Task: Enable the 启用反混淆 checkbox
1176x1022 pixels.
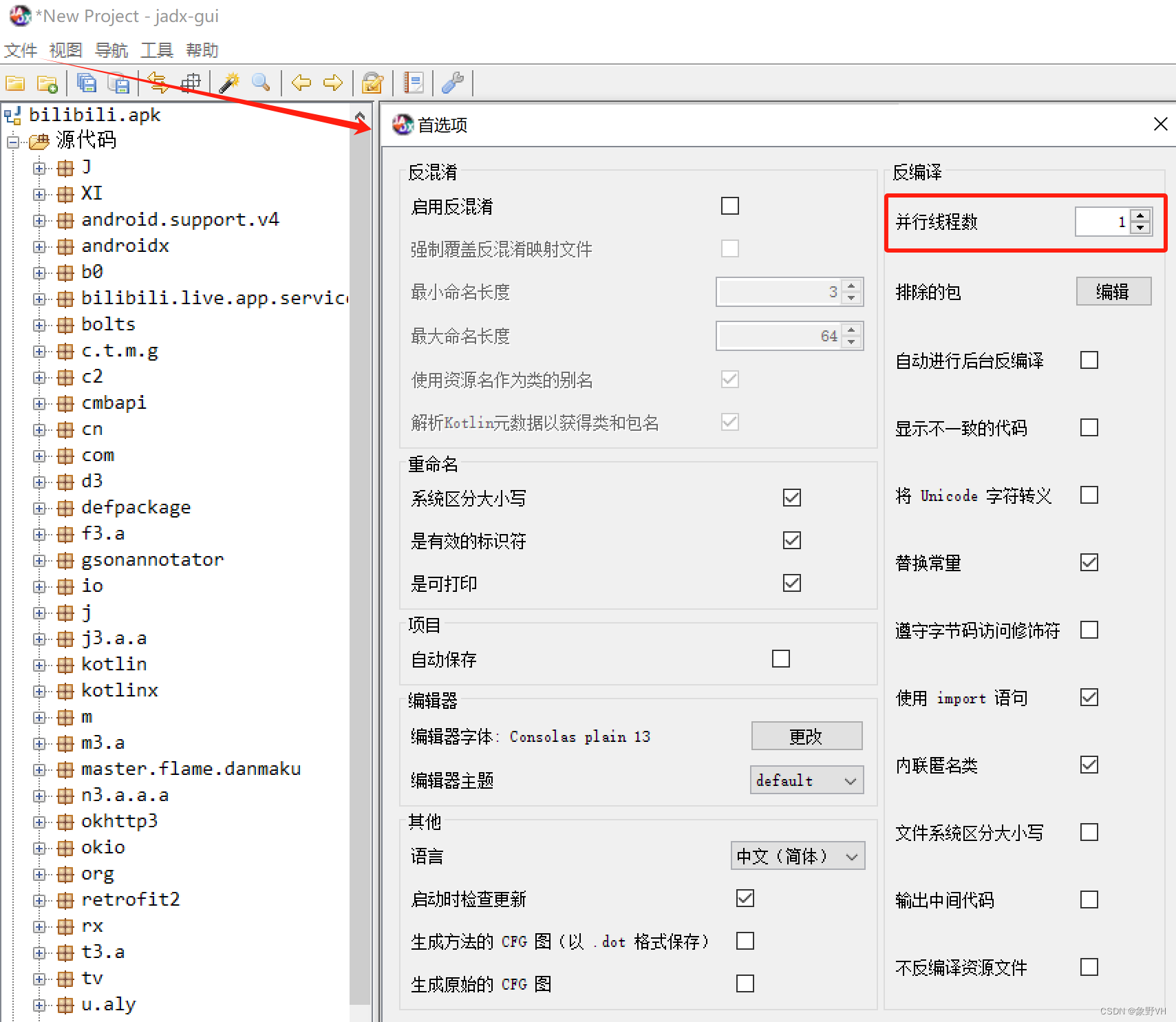Action: point(730,206)
